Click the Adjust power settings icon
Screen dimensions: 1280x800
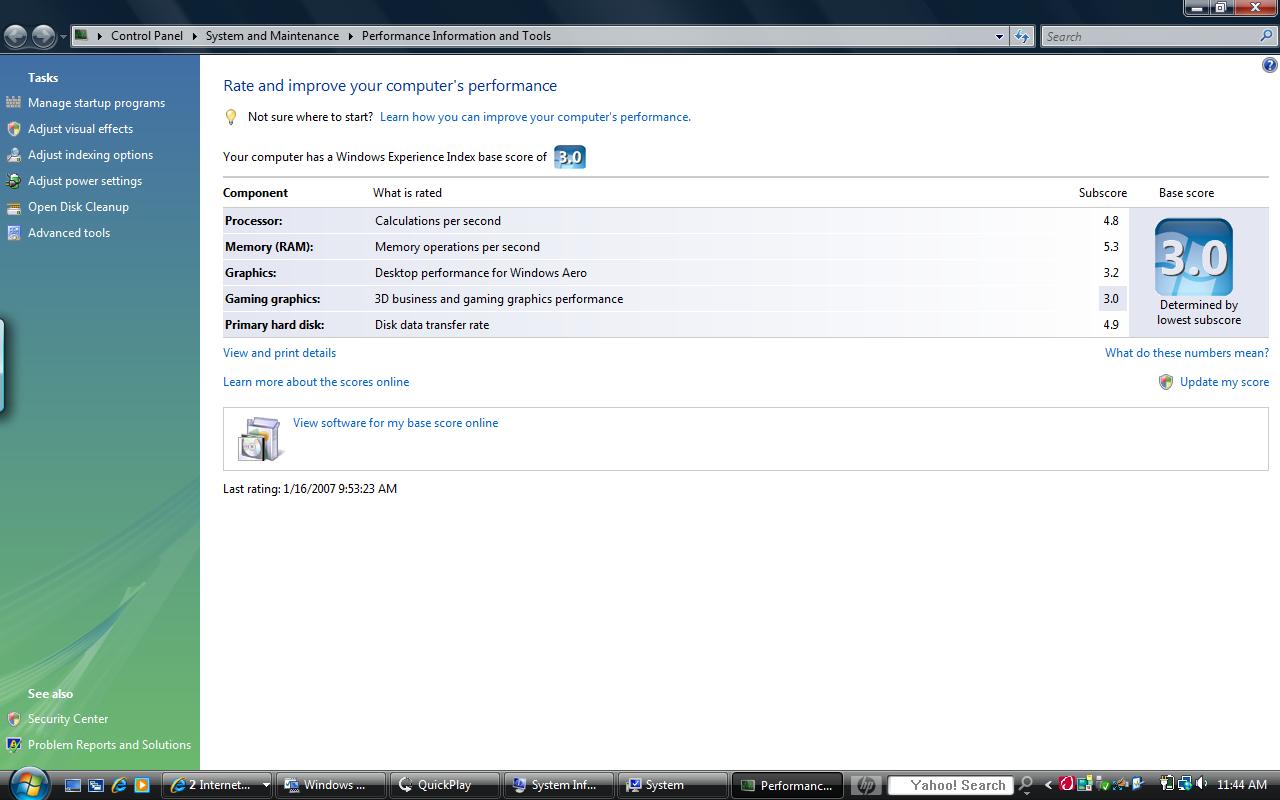click(x=13, y=181)
